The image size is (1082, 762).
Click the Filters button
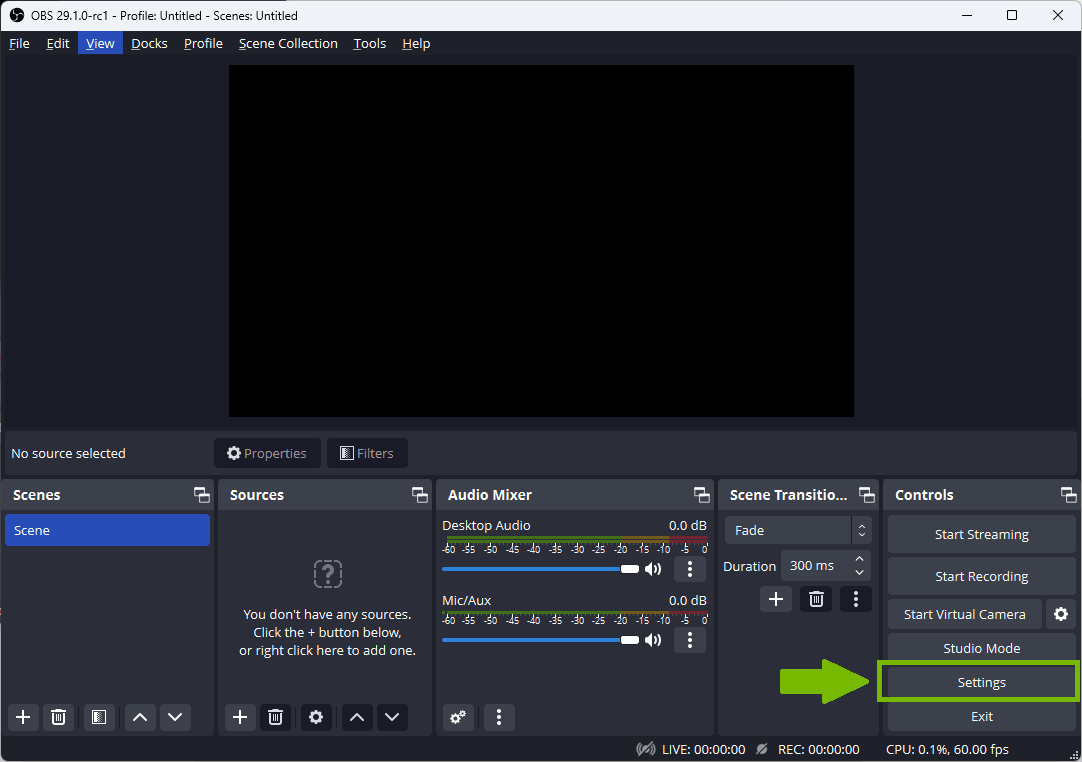(x=367, y=453)
